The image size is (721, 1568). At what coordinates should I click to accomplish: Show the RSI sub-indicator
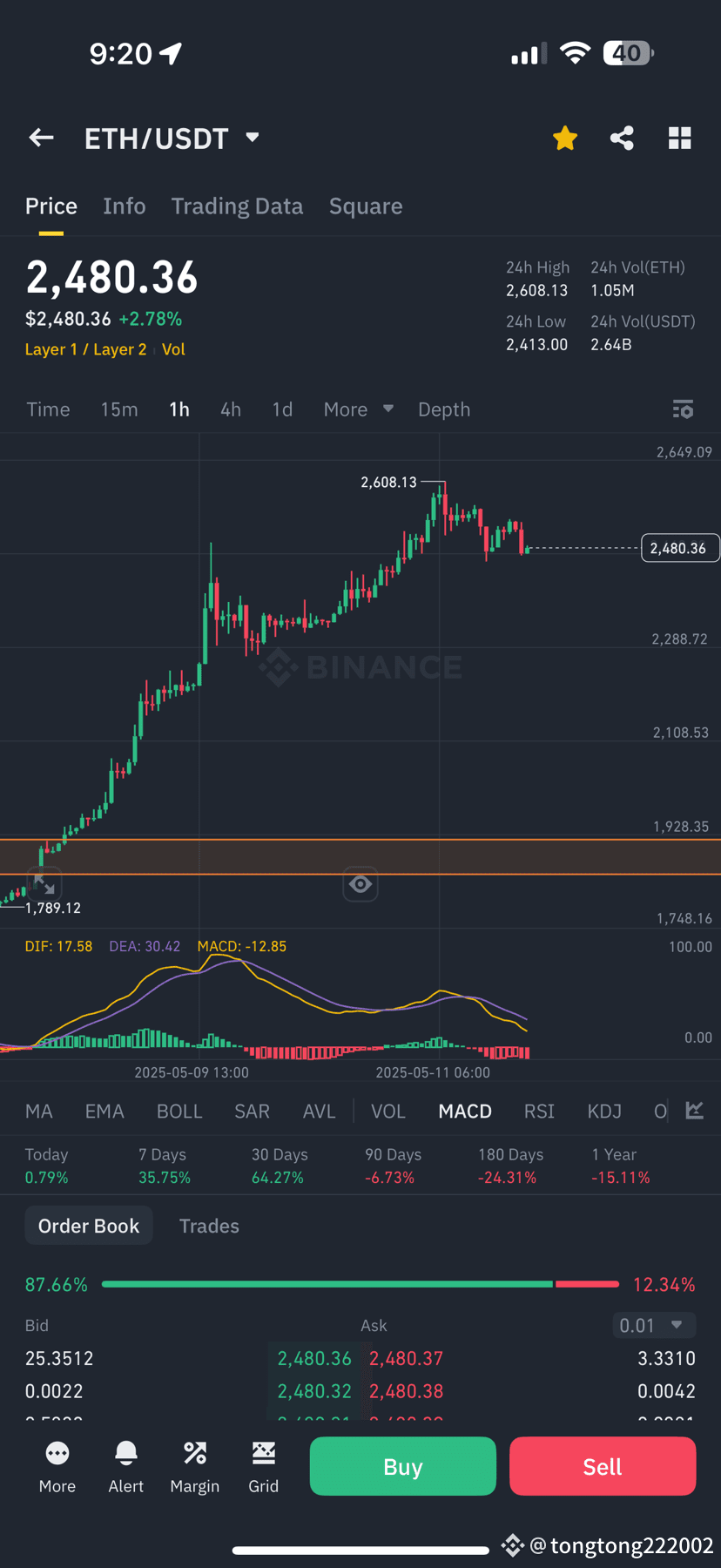tap(539, 1112)
